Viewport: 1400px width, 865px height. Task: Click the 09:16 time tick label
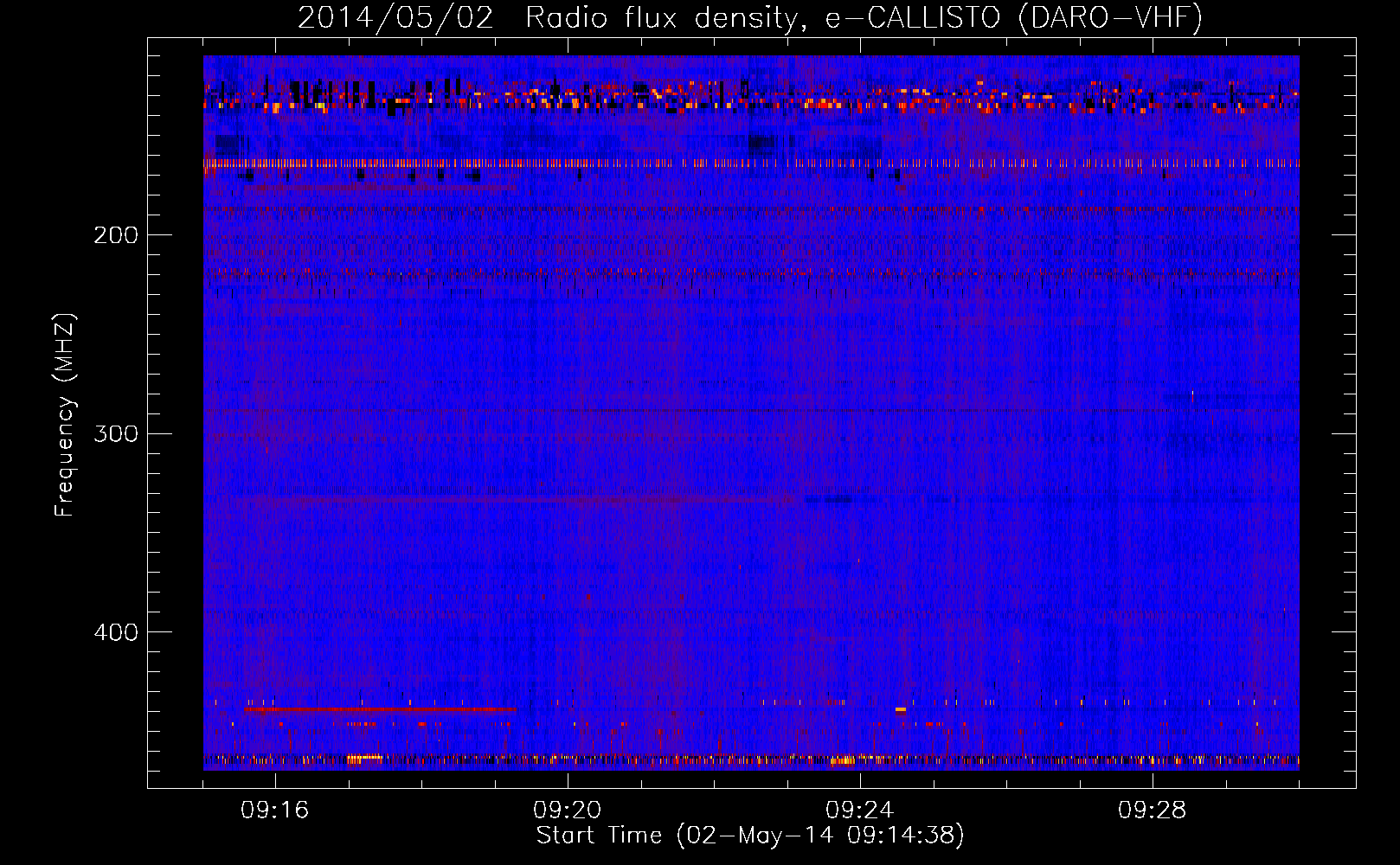pos(275,811)
